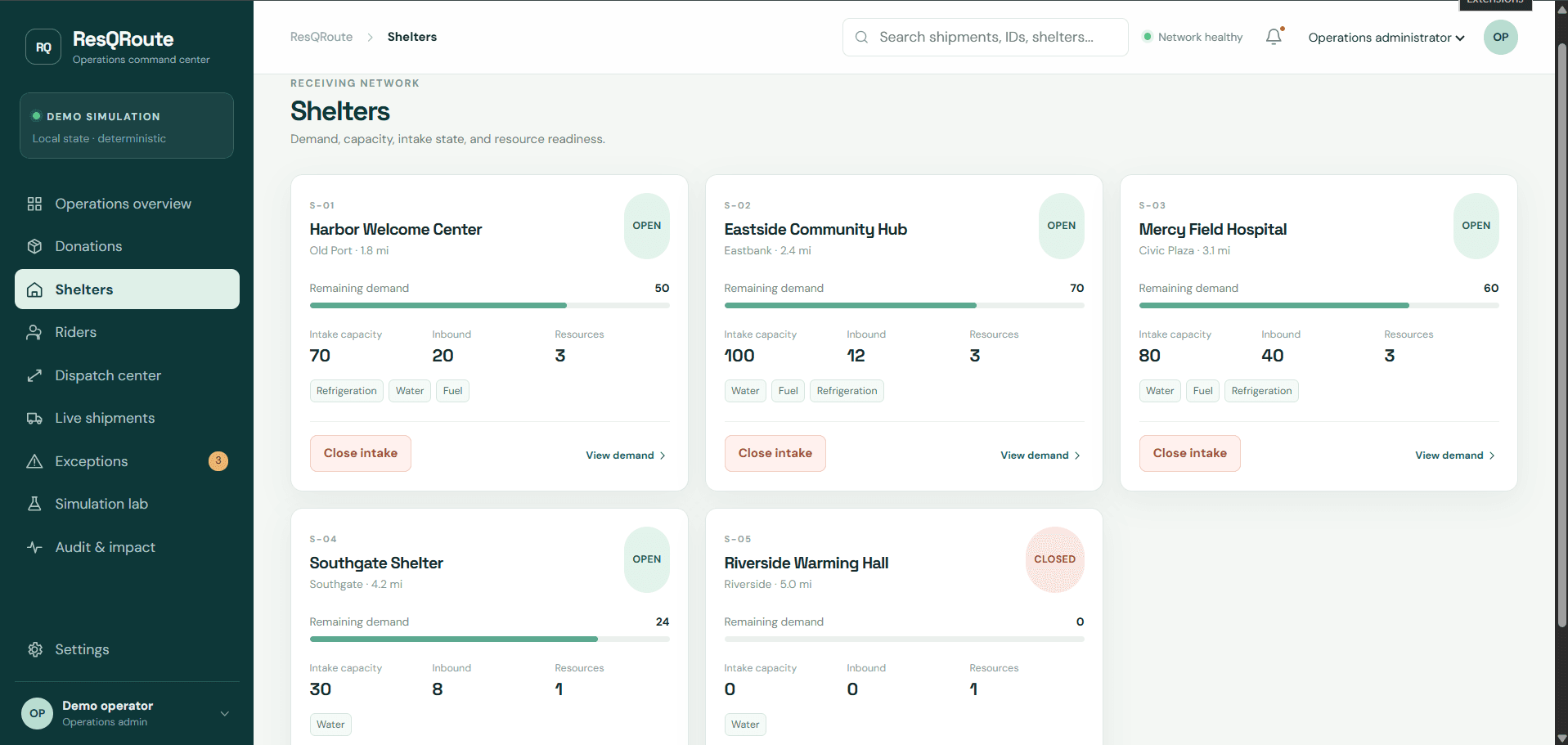This screenshot has height=745, width=1568.
Task: Click the Settings gear icon
Action: 34,649
